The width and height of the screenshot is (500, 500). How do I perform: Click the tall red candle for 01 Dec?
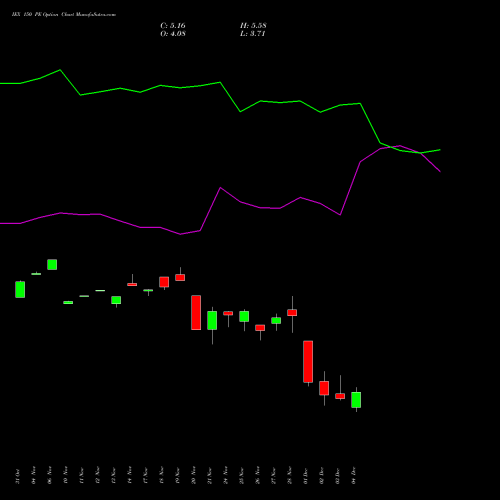[x=308, y=362]
